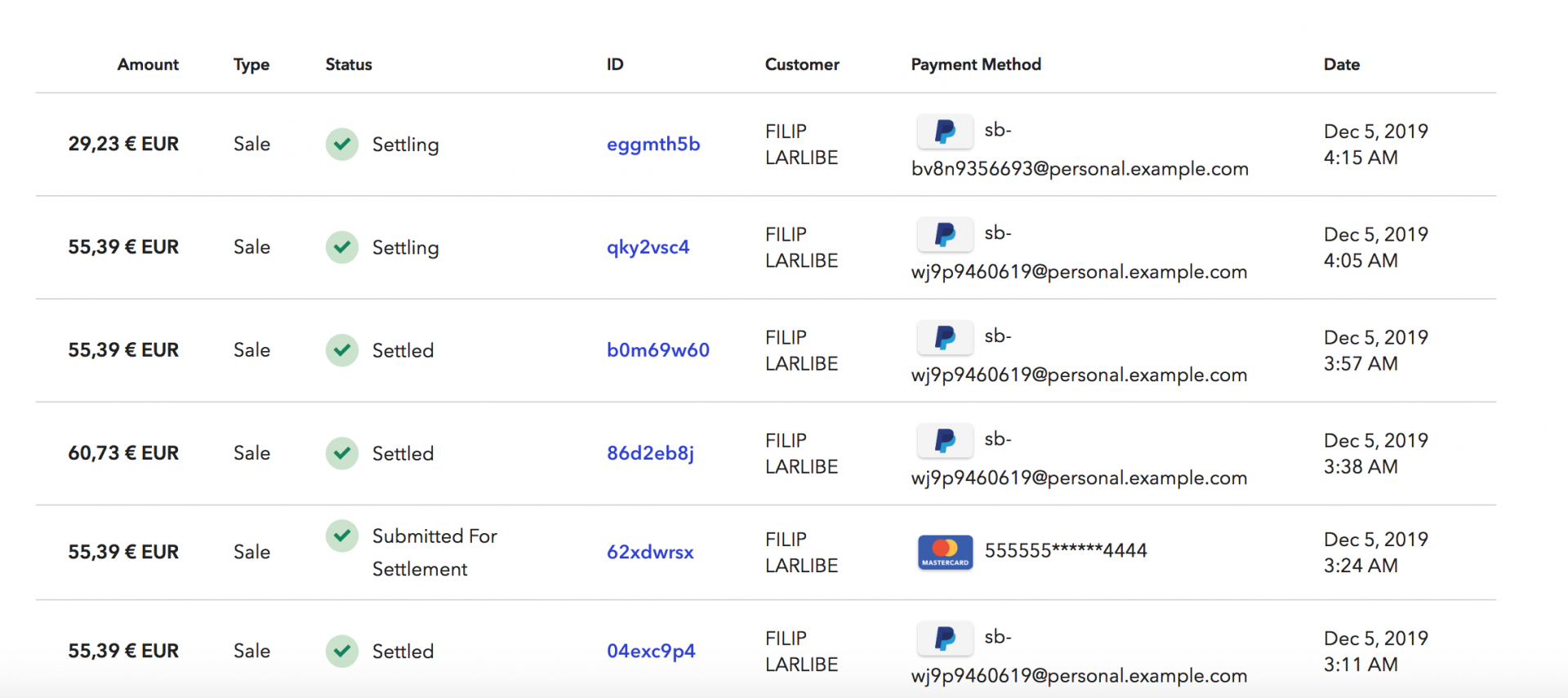The width and height of the screenshot is (1568, 698).
Task: Click the Payment Method column header
Action: click(976, 64)
